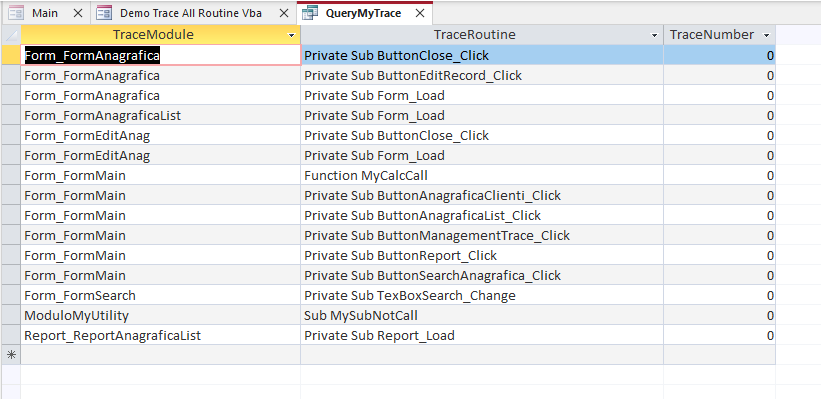Open the TraceNumber column filter dropdown

click(767, 35)
